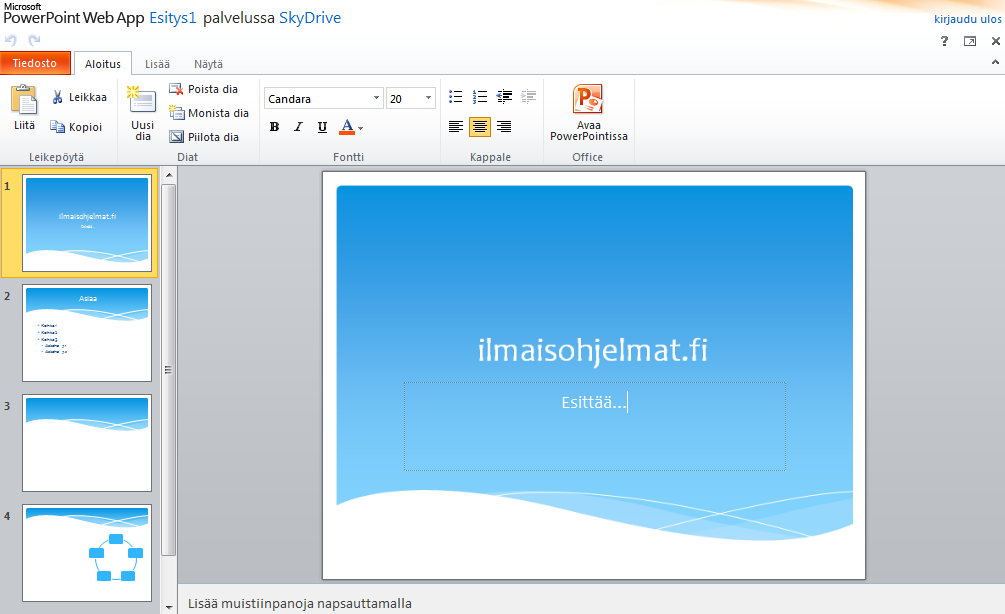Image resolution: width=1005 pixels, height=614 pixels.
Task: Open the SkyDrive link
Action: pos(310,18)
